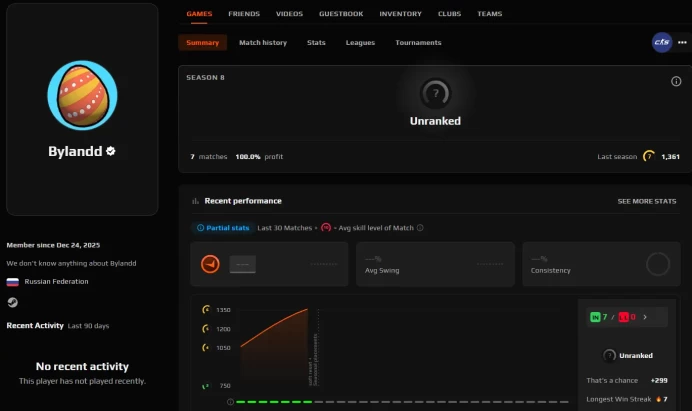Click the orange rating gauge icon
Screen dimensions: 692x411
[210, 264]
